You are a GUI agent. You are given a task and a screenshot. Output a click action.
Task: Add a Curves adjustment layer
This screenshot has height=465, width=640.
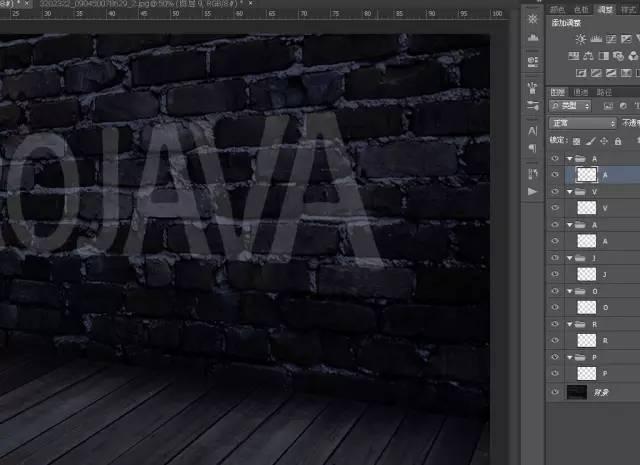pyautogui.click(x=611, y=39)
